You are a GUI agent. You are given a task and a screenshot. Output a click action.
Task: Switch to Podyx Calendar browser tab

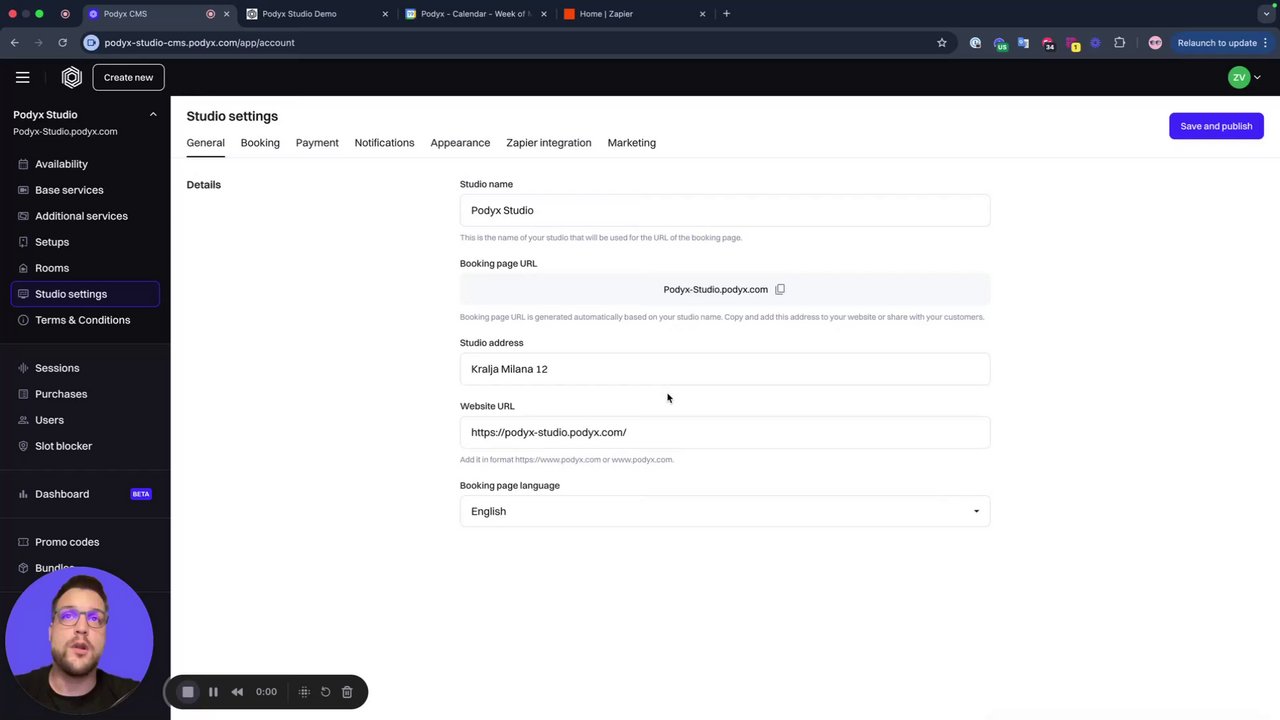pos(475,14)
